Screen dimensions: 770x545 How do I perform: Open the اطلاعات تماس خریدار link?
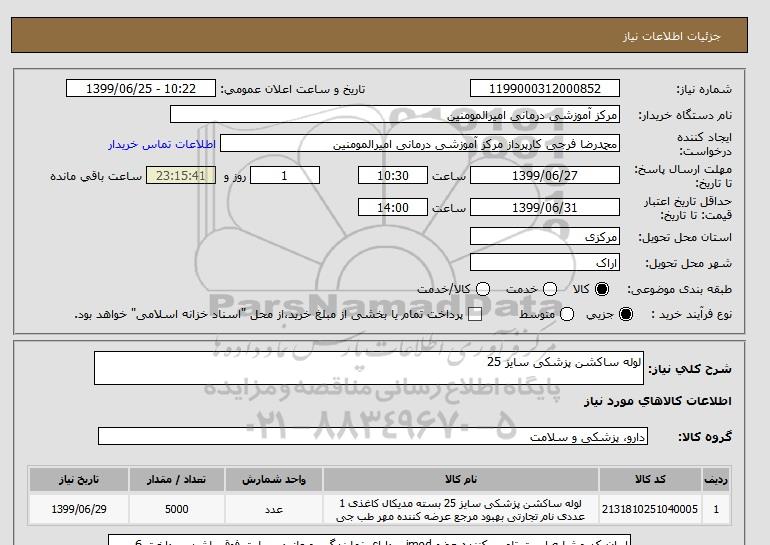coord(162,144)
